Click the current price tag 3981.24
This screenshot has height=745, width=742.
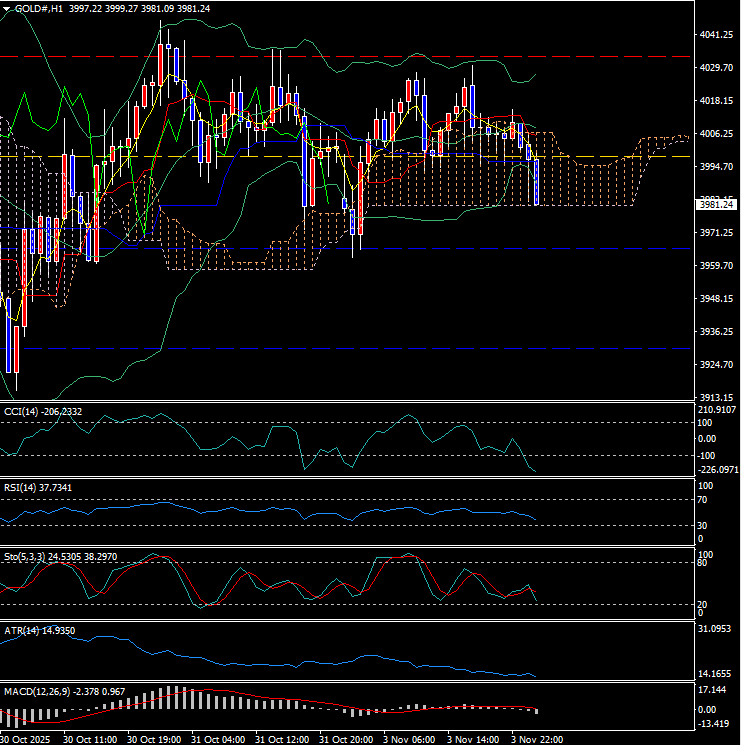[716, 204]
